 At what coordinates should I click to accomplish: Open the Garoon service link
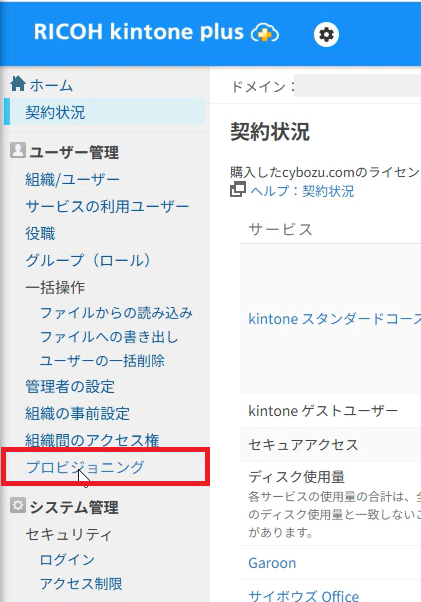pos(272,563)
